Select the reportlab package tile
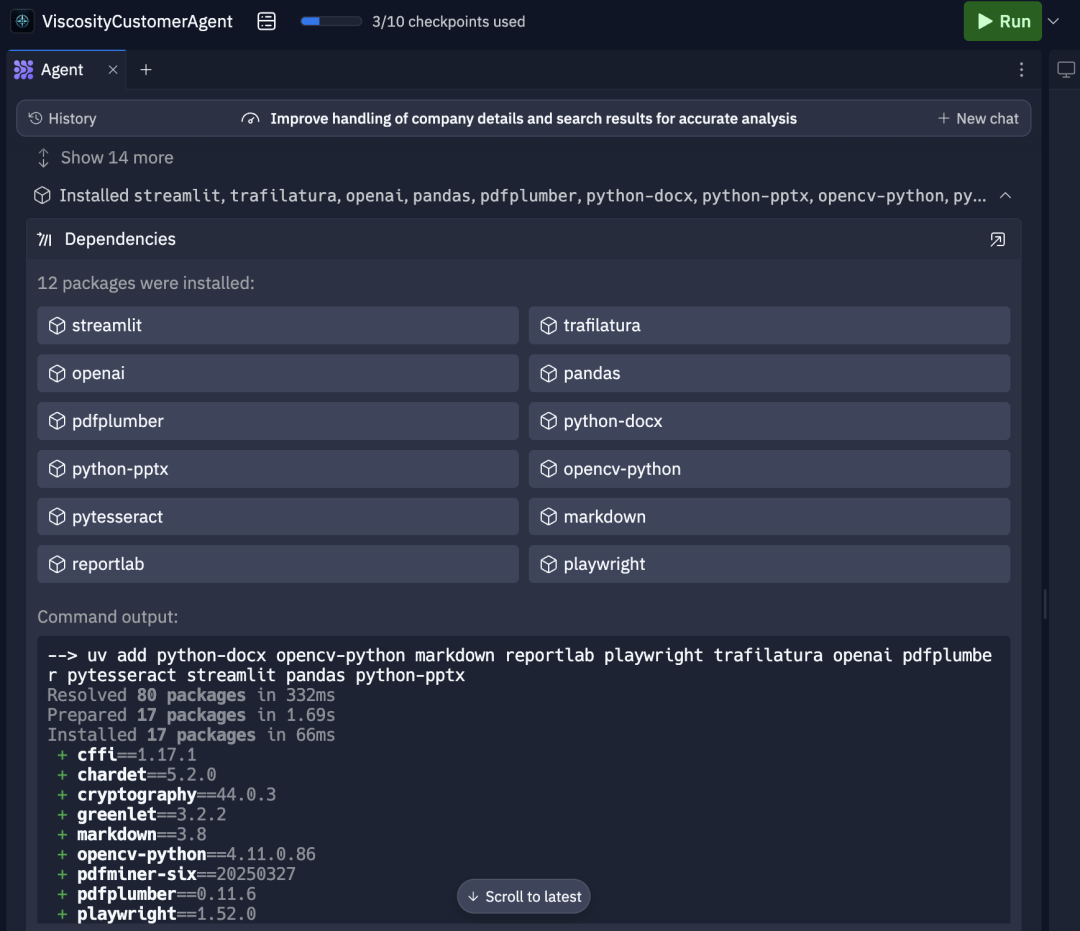Viewport: 1080px width, 931px height. pos(278,564)
